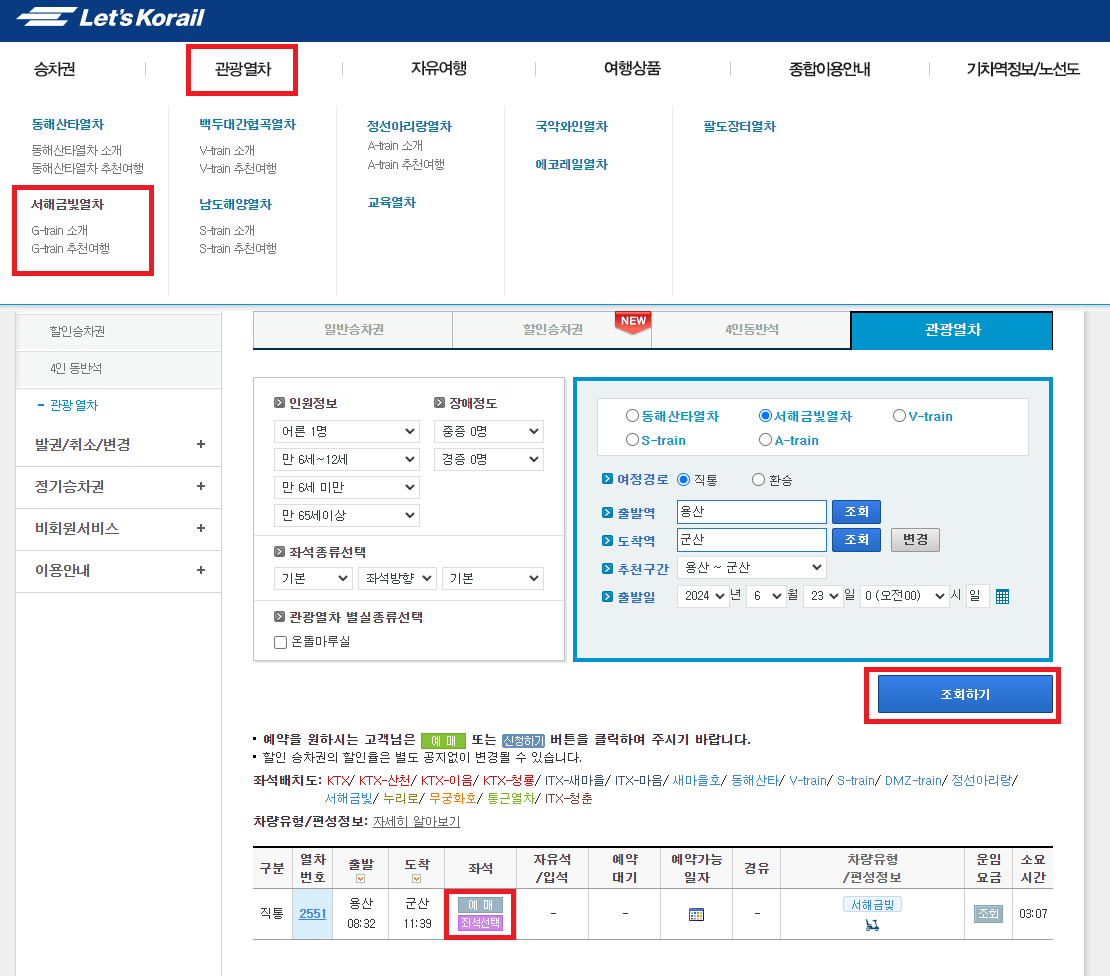Screen dimensions: 1110x976
Task: Open the KTX-산천 seat map link
Action: click(384, 781)
